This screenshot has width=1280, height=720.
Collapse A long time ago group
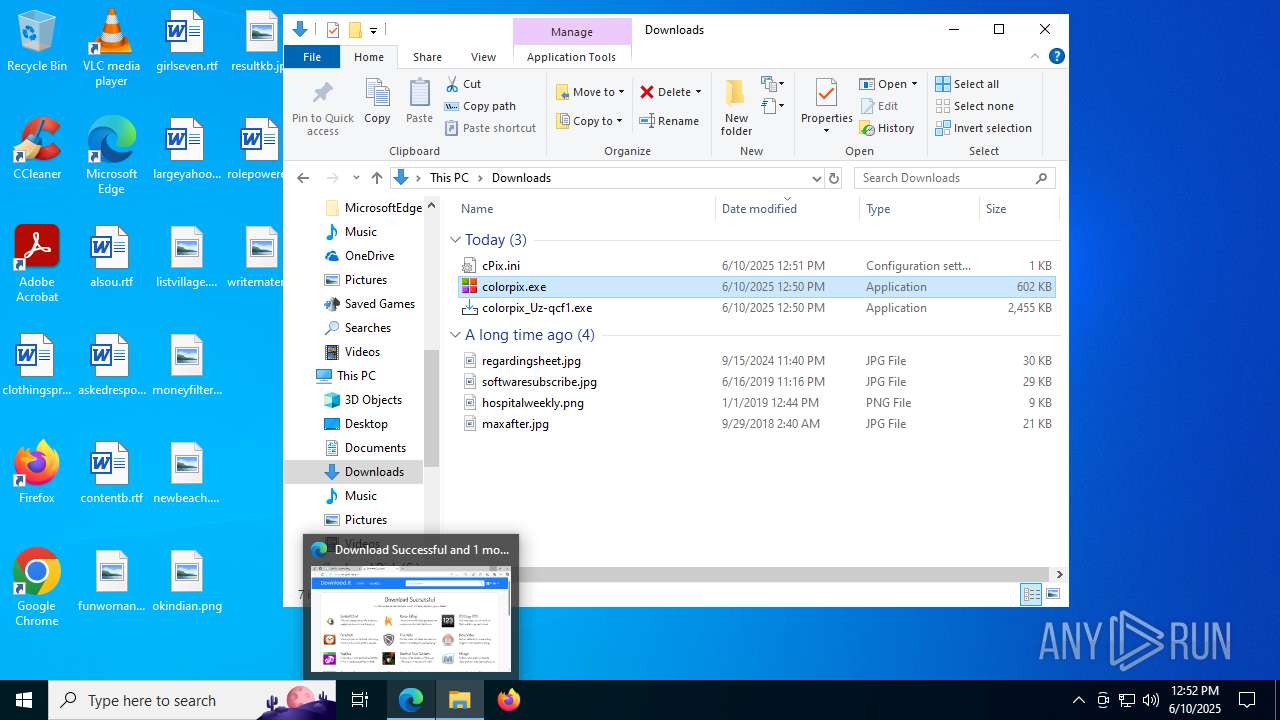pyautogui.click(x=455, y=335)
